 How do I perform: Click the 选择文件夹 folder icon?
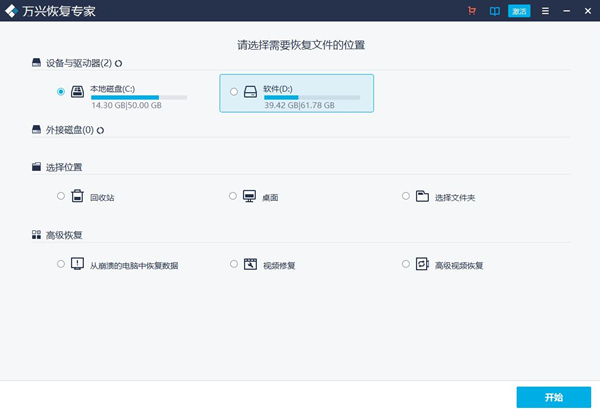[422, 196]
